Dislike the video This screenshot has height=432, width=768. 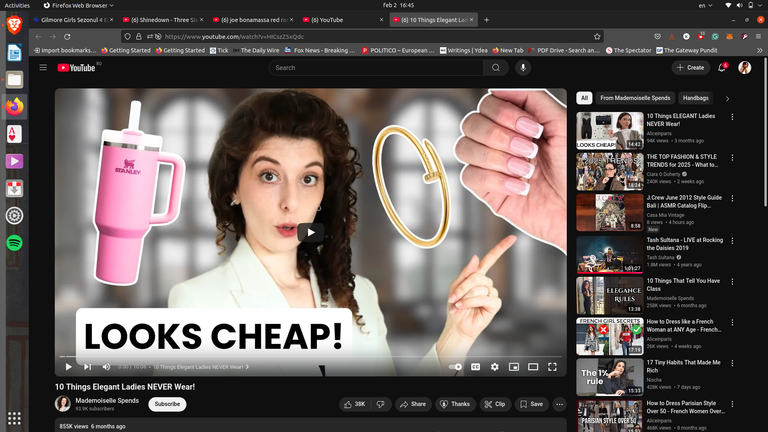(x=381, y=404)
